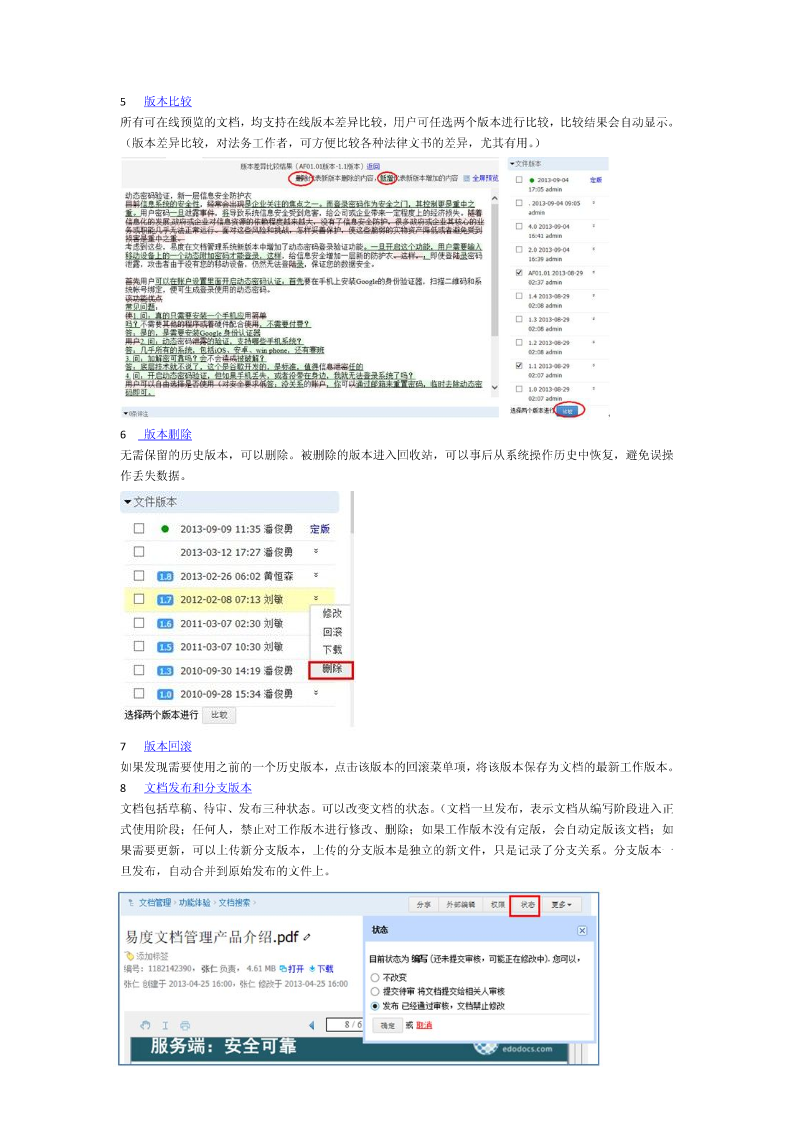Open actions dropdown for 2013-03-12 17:27 version
Screen dimensions: 794x1123
(316, 551)
